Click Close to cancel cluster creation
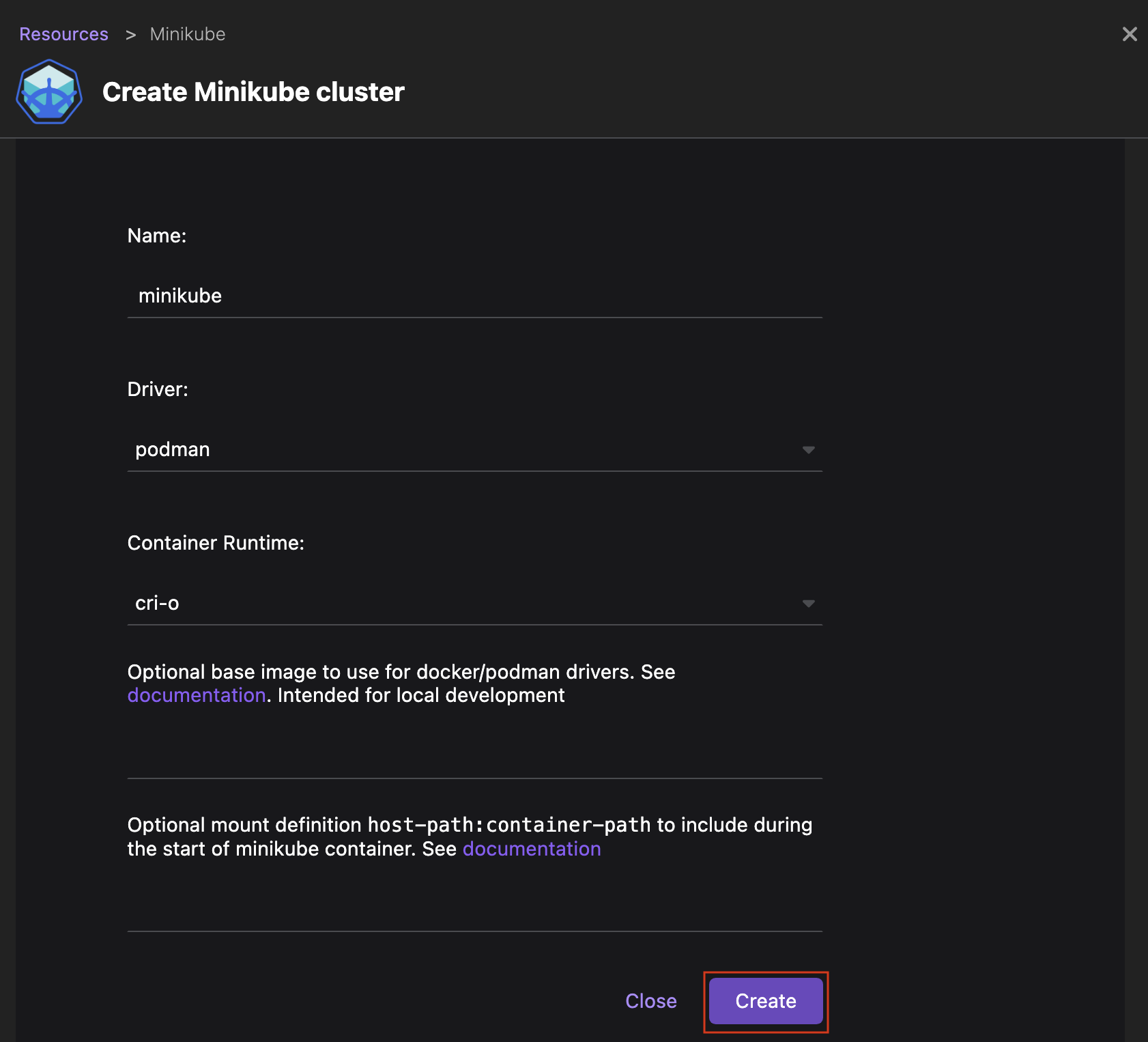 tap(650, 1001)
